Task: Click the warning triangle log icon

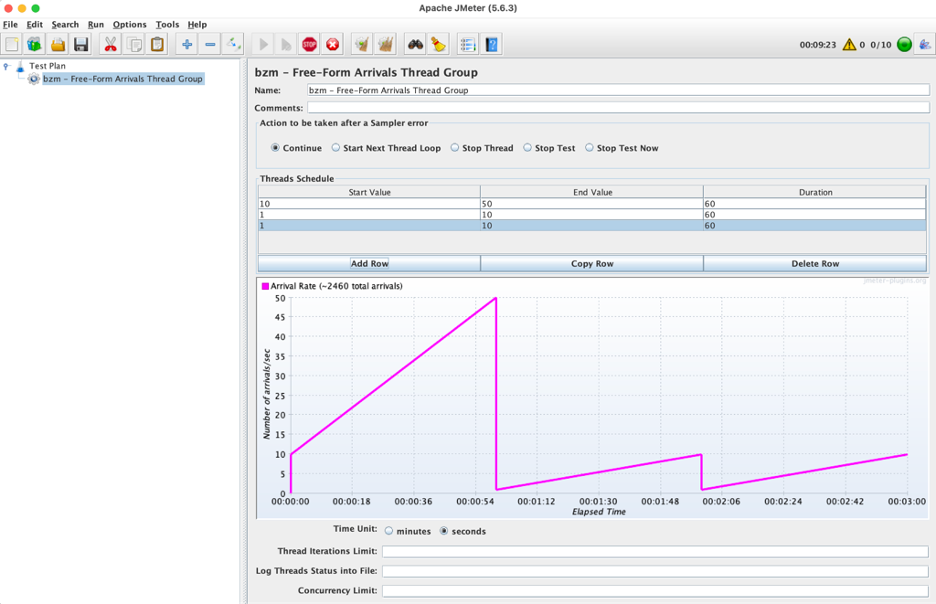Action: point(849,45)
